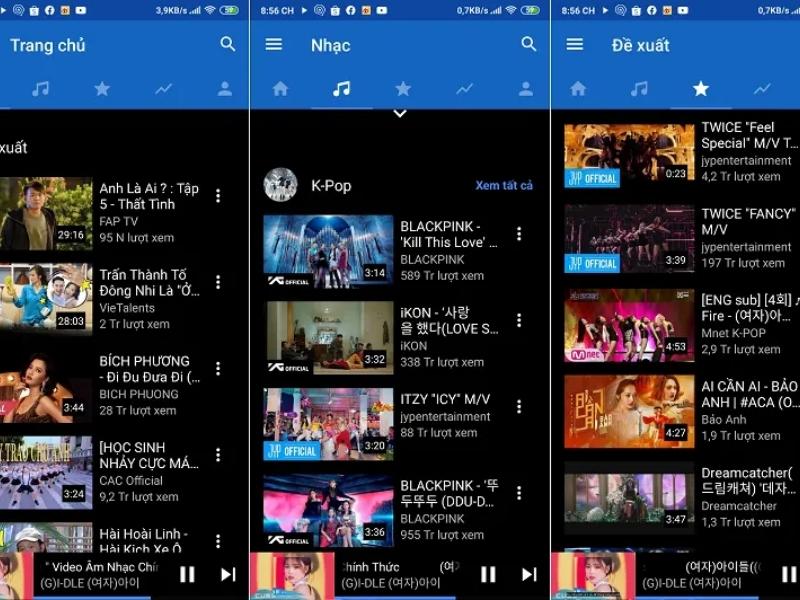The image size is (800, 600).
Task: Go to home tab in Đề xuất screen
Action: [x=578, y=89]
